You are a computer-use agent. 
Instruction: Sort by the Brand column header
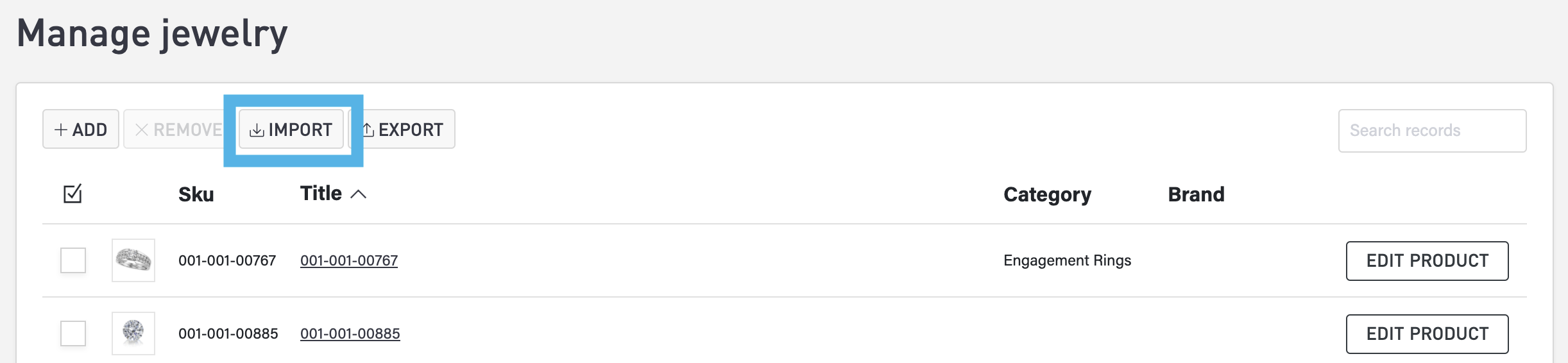click(1196, 194)
